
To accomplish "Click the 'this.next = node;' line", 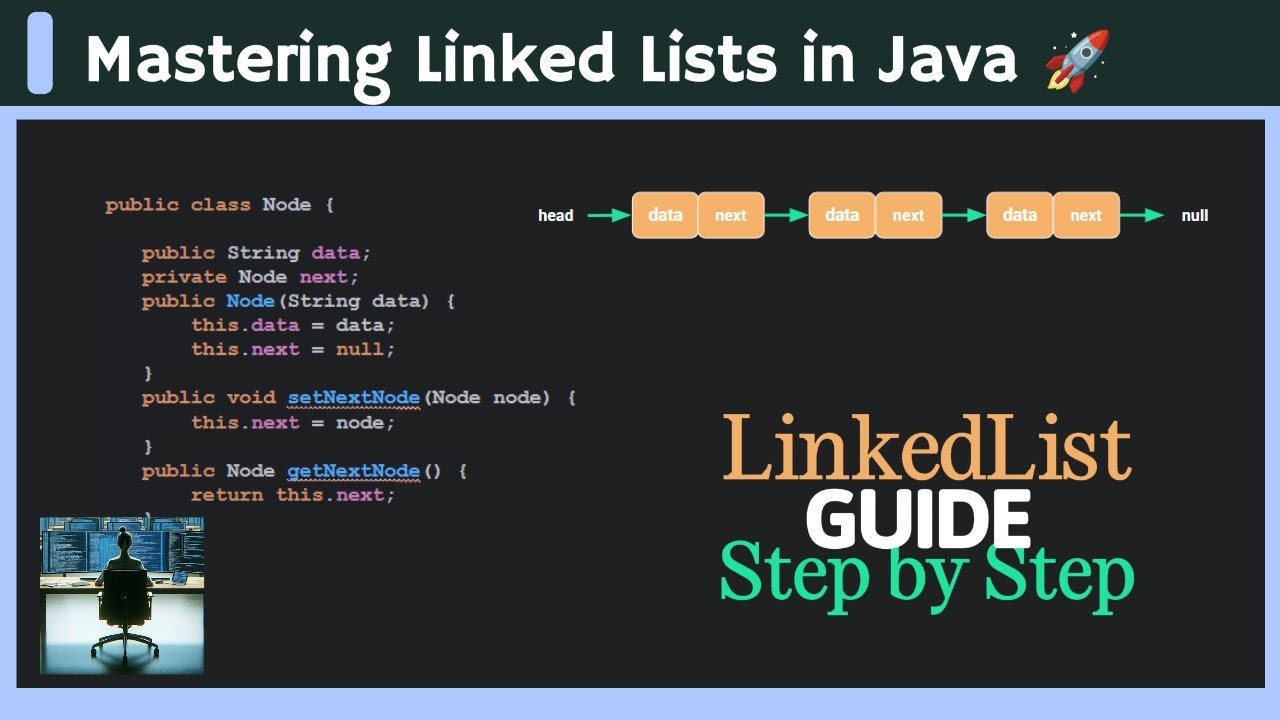I will (294, 422).
